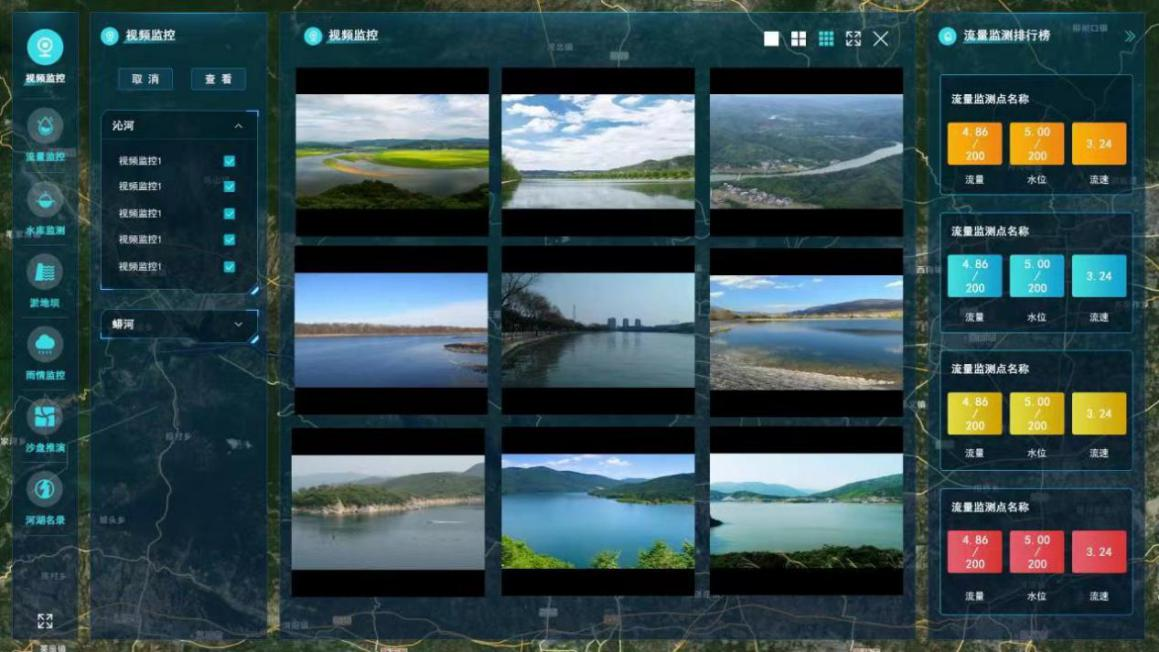Image resolution: width=1159 pixels, height=652 pixels.
Task: Open the winding river and green meadow feed
Action: click(392, 152)
